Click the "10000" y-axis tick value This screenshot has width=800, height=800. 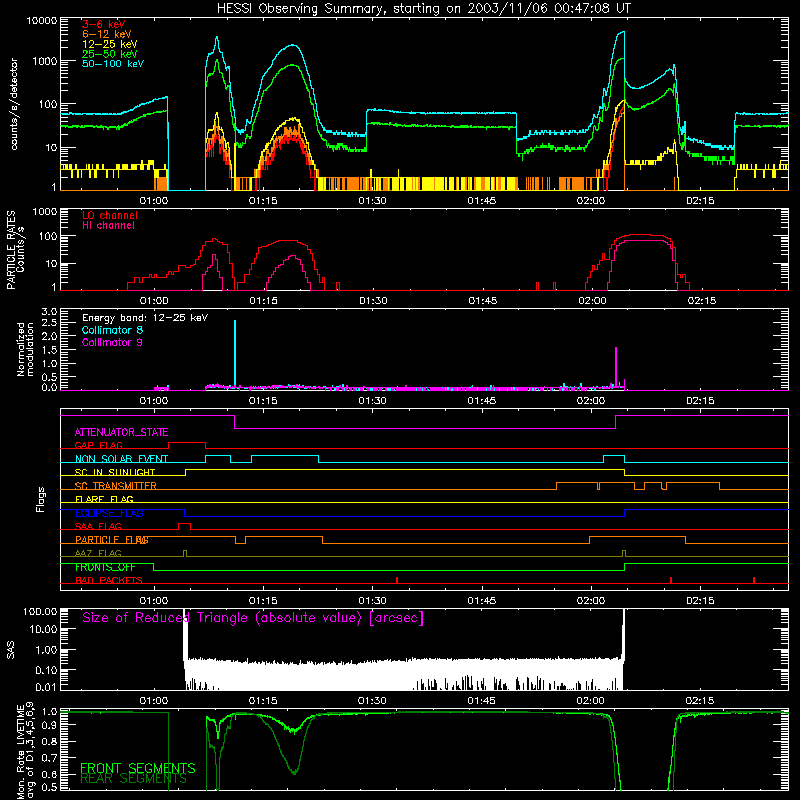42,21
